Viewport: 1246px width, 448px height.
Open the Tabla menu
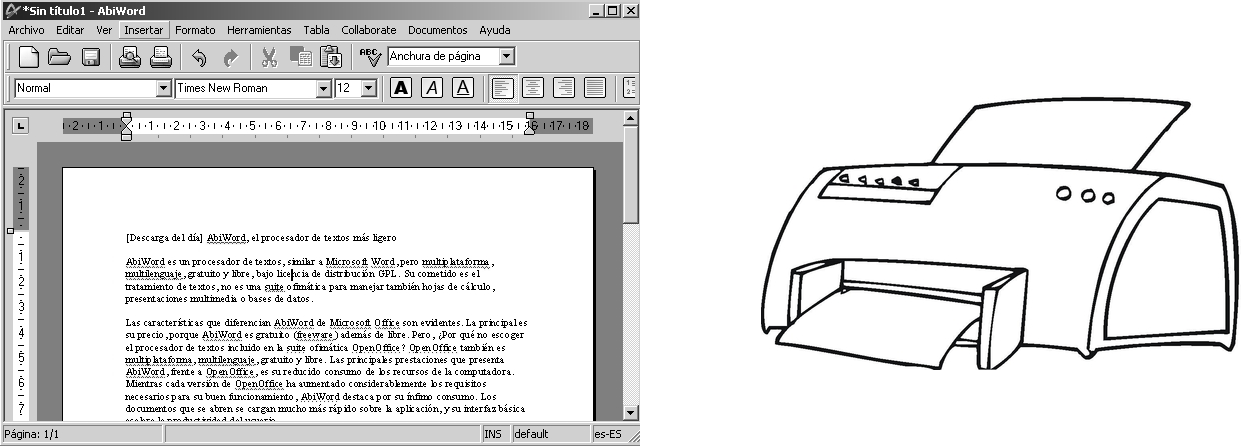coord(316,30)
